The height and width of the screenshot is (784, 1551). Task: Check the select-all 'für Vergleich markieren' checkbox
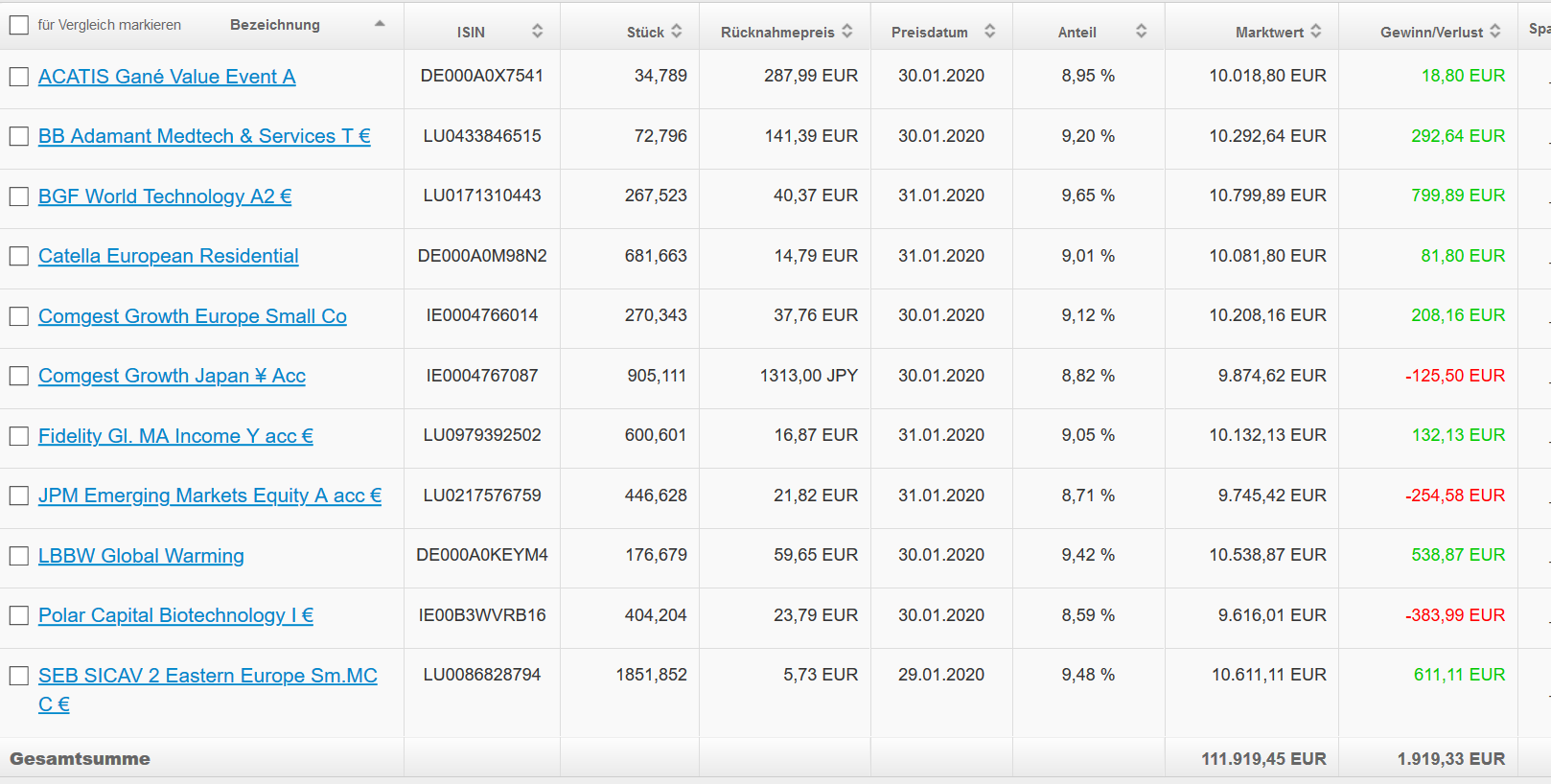click(19, 25)
